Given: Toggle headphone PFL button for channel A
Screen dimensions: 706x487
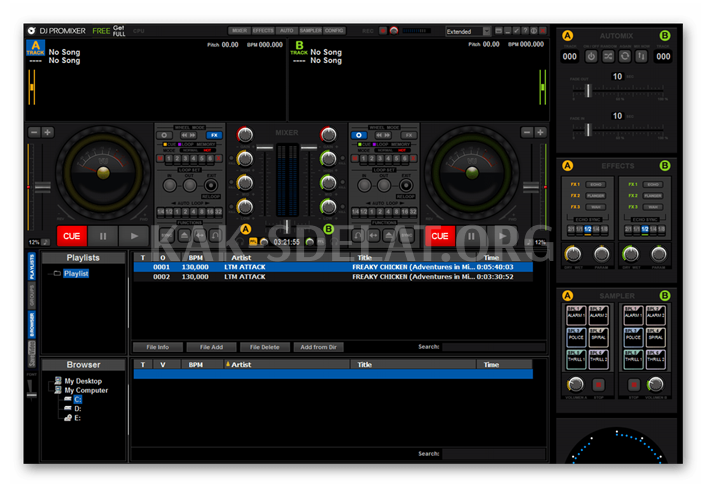Looking at the screenshot, I should click(x=253, y=242).
